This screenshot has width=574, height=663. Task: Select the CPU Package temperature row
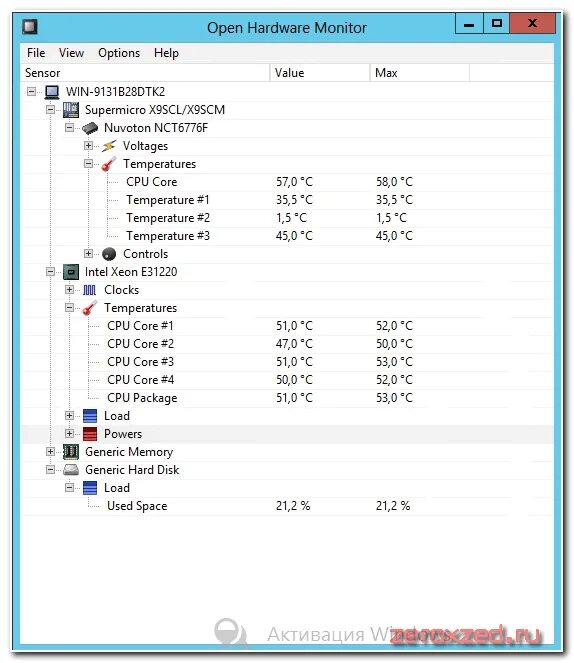click(287, 398)
